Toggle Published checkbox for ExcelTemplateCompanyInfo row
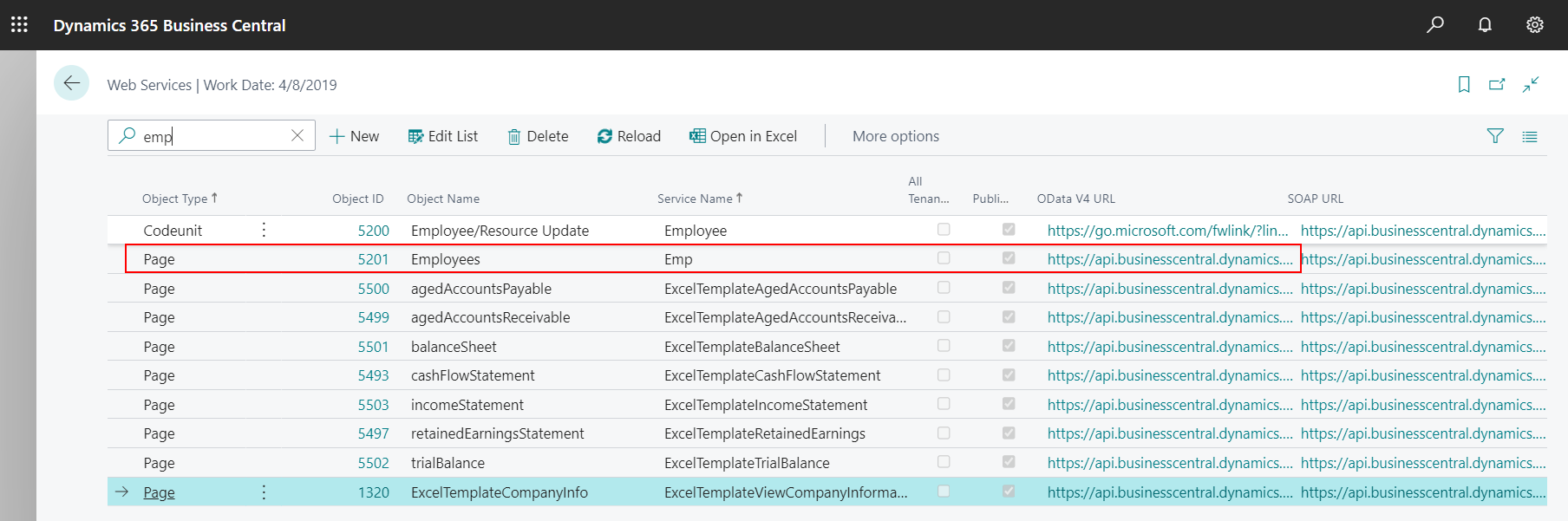Viewport: 1568px width, 521px height. coord(1009,491)
